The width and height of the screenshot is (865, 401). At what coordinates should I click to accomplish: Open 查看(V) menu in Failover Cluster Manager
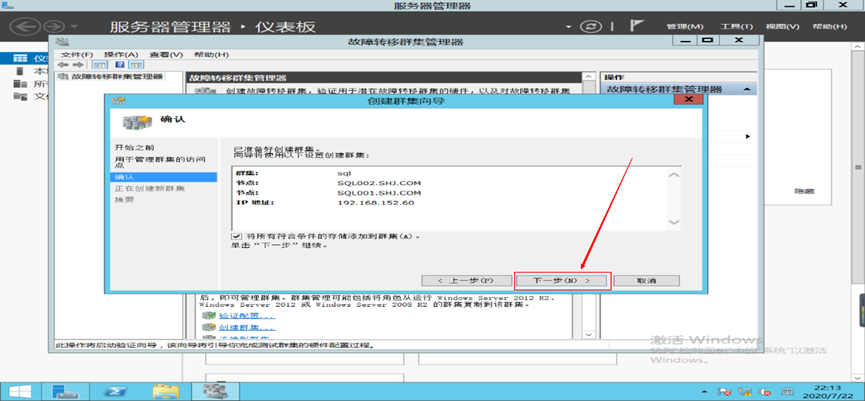[x=165, y=55]
